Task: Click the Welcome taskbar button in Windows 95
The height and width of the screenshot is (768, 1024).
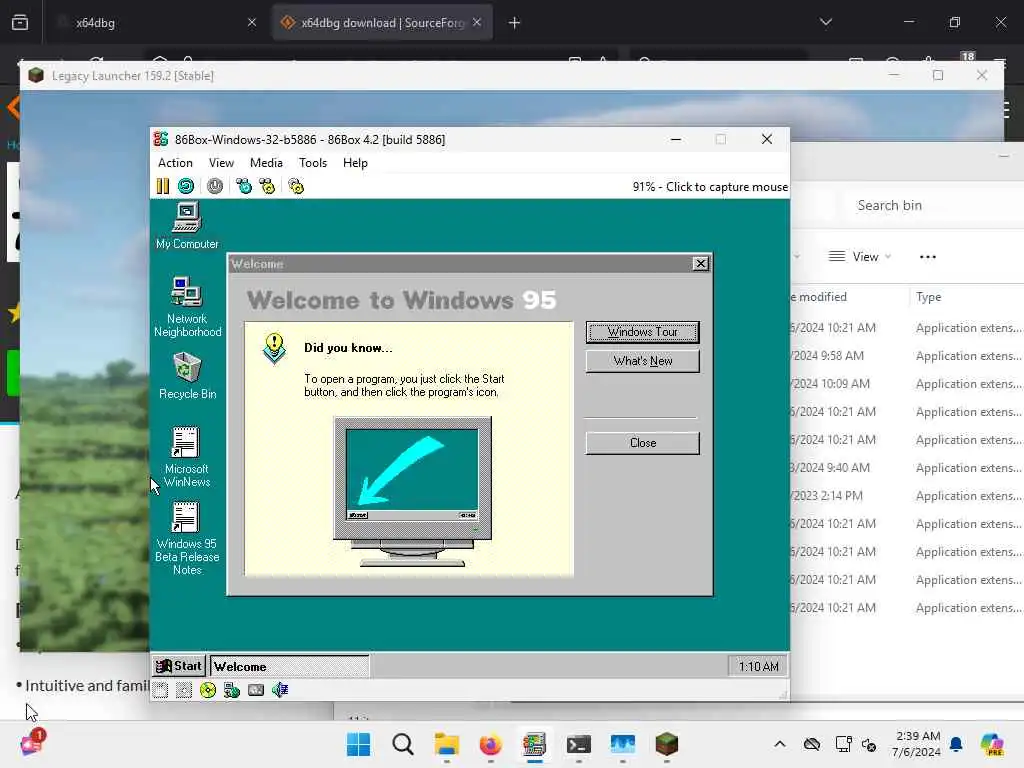Action: (290, 666)
